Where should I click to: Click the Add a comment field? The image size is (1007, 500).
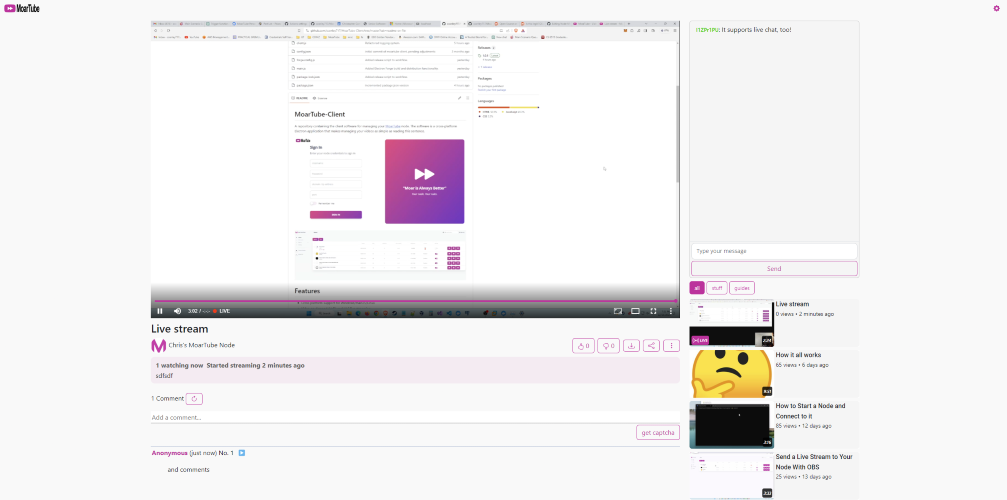[x=415, y=417]
